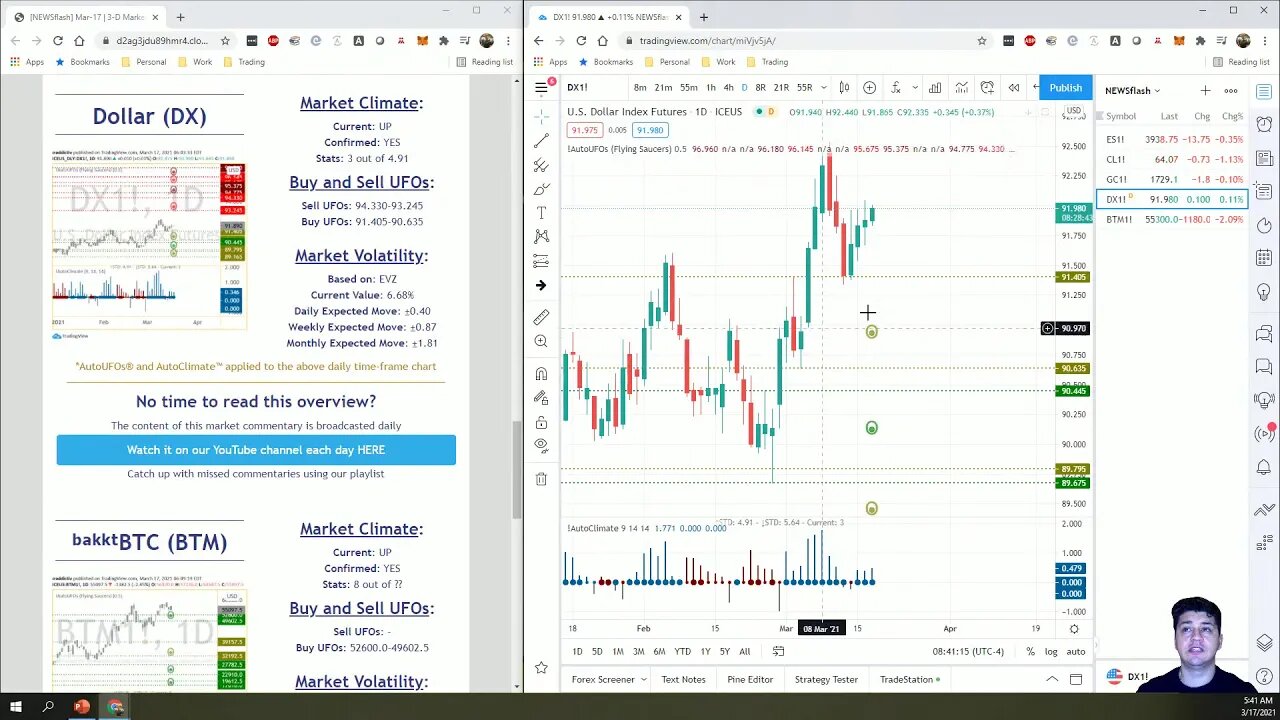
Task: Select the brush drawing tool
Action: [541, 189]
